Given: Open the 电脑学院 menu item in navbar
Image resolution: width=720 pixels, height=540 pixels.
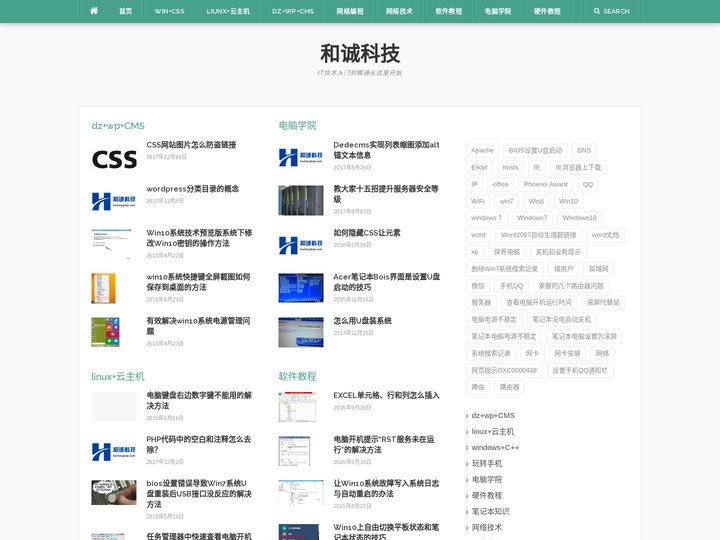Looking at the screenshot, I should 498,11.
